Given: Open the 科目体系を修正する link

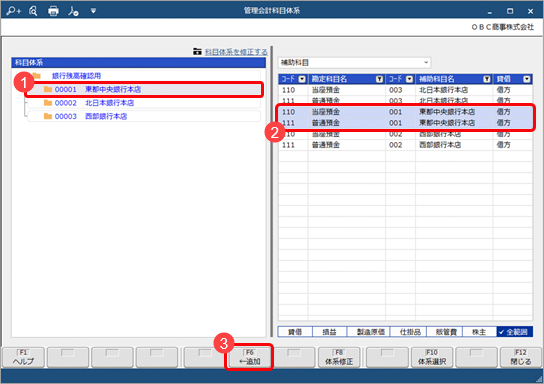Looking at the screenshot, I should coord(236,52).
